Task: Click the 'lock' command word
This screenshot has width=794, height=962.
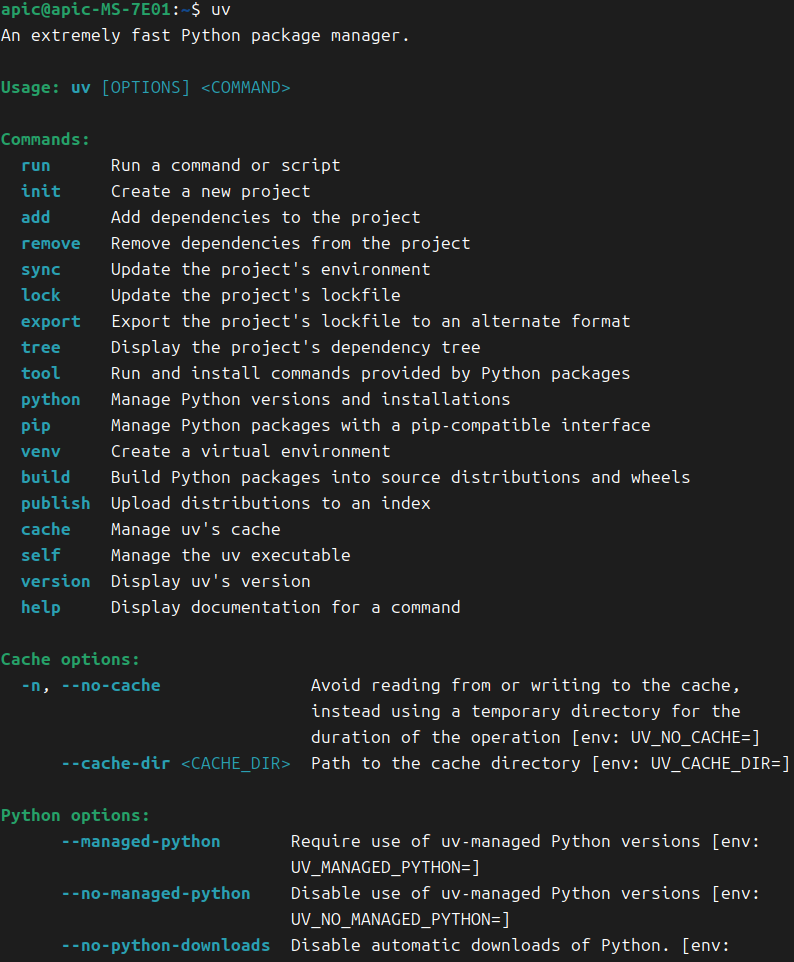Action: pyautogui.click(x=40, y=295)
